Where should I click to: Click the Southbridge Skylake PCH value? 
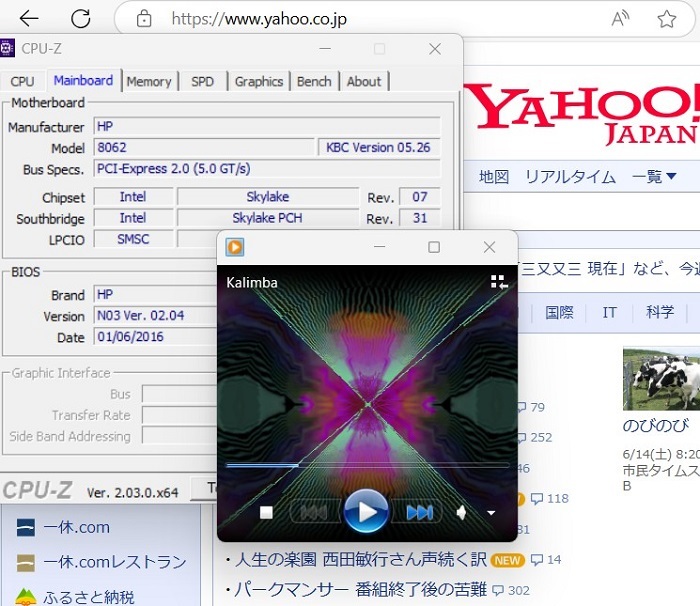[x=268, y=218]
